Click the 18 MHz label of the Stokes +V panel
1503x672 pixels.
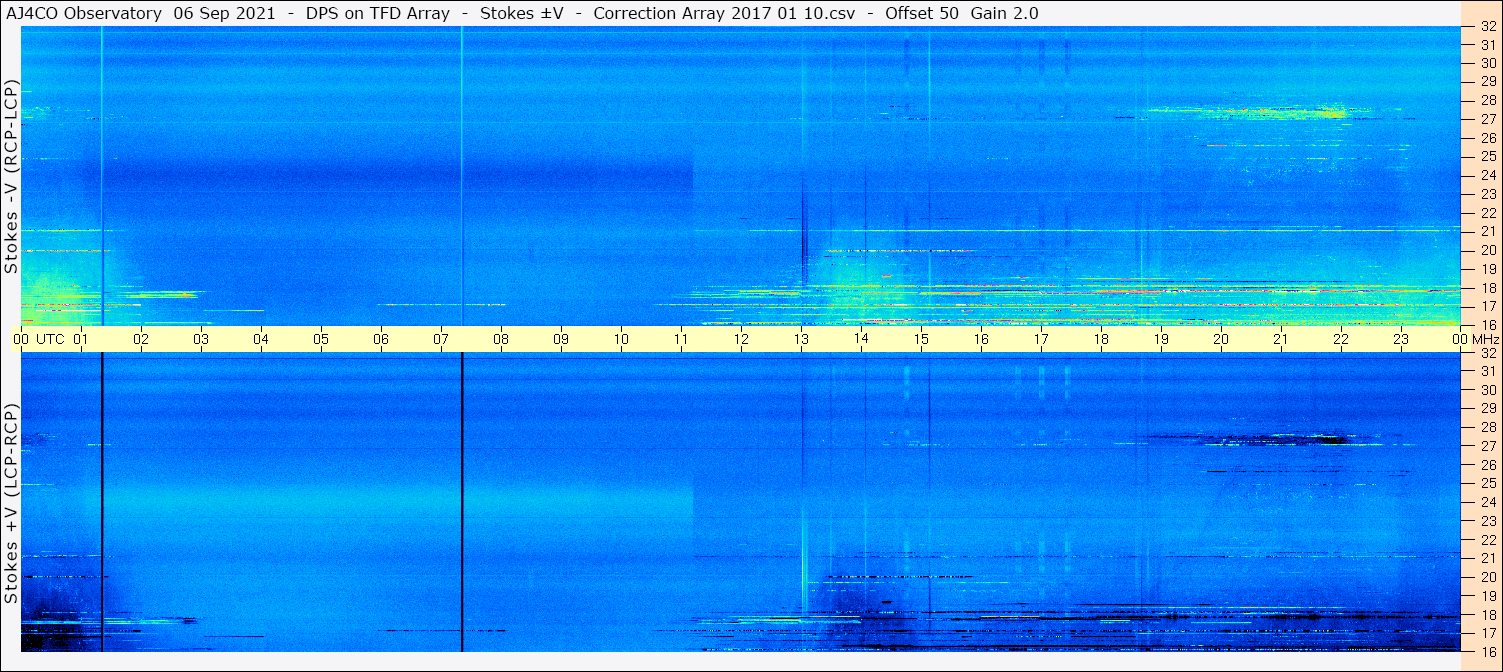coord(1488,614)
